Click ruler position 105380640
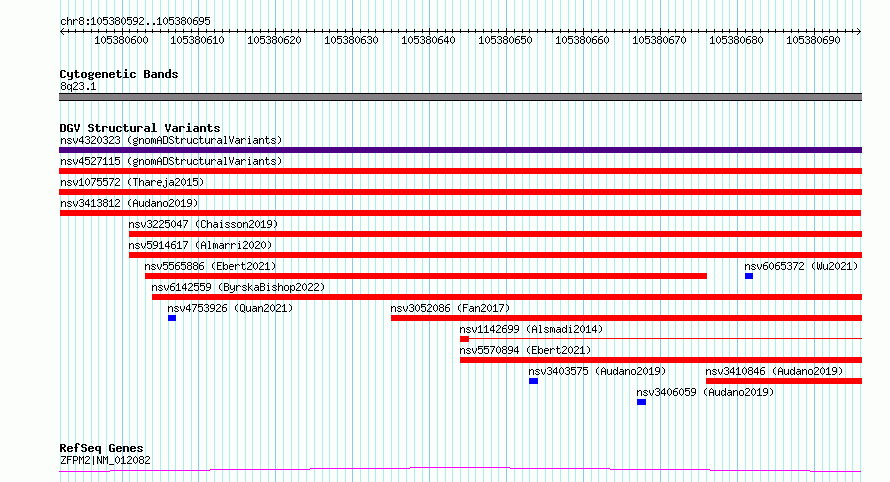890x482 pixels. (429, 41)
